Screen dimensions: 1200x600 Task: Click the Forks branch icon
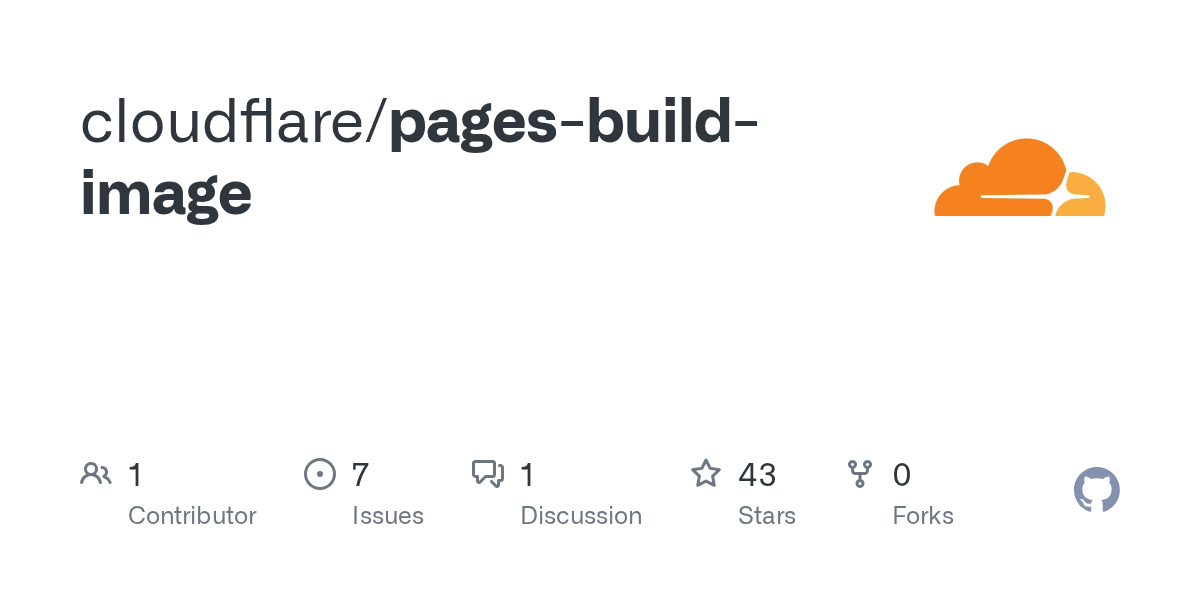(x=860, y=474)
